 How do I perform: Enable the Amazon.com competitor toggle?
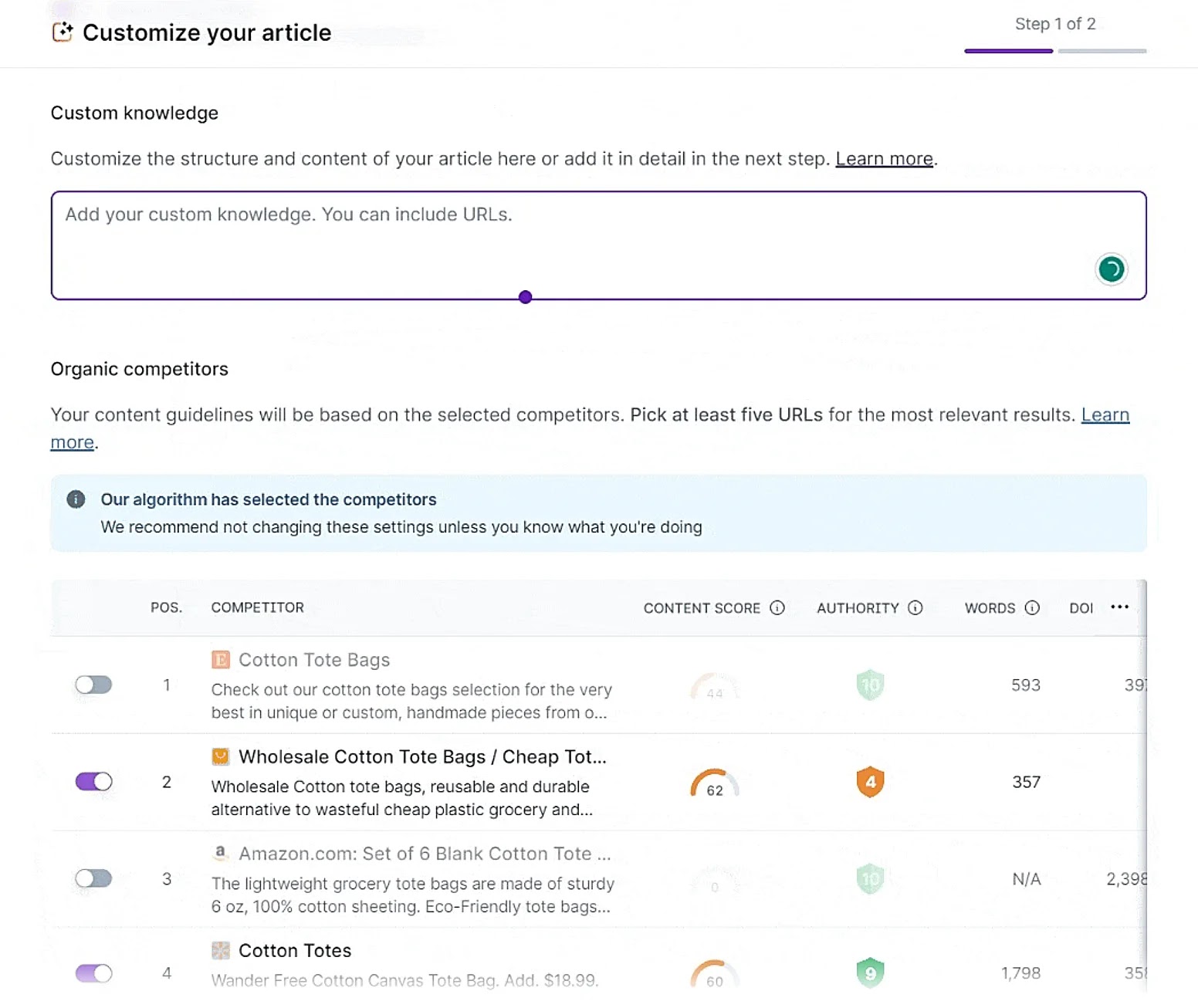93,878
